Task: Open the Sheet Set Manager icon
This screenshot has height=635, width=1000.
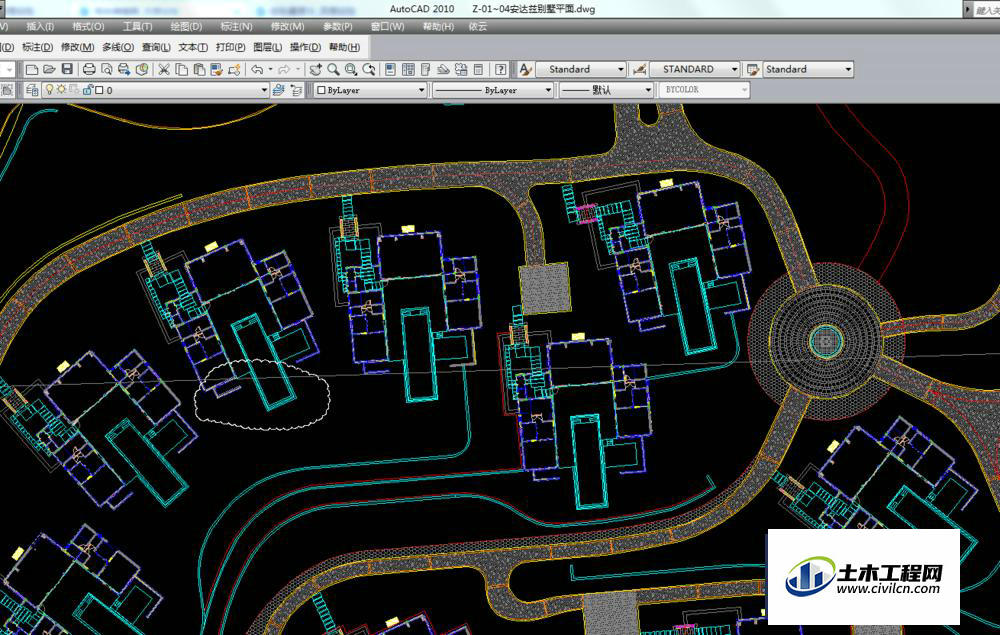Action: pos(443,69)
